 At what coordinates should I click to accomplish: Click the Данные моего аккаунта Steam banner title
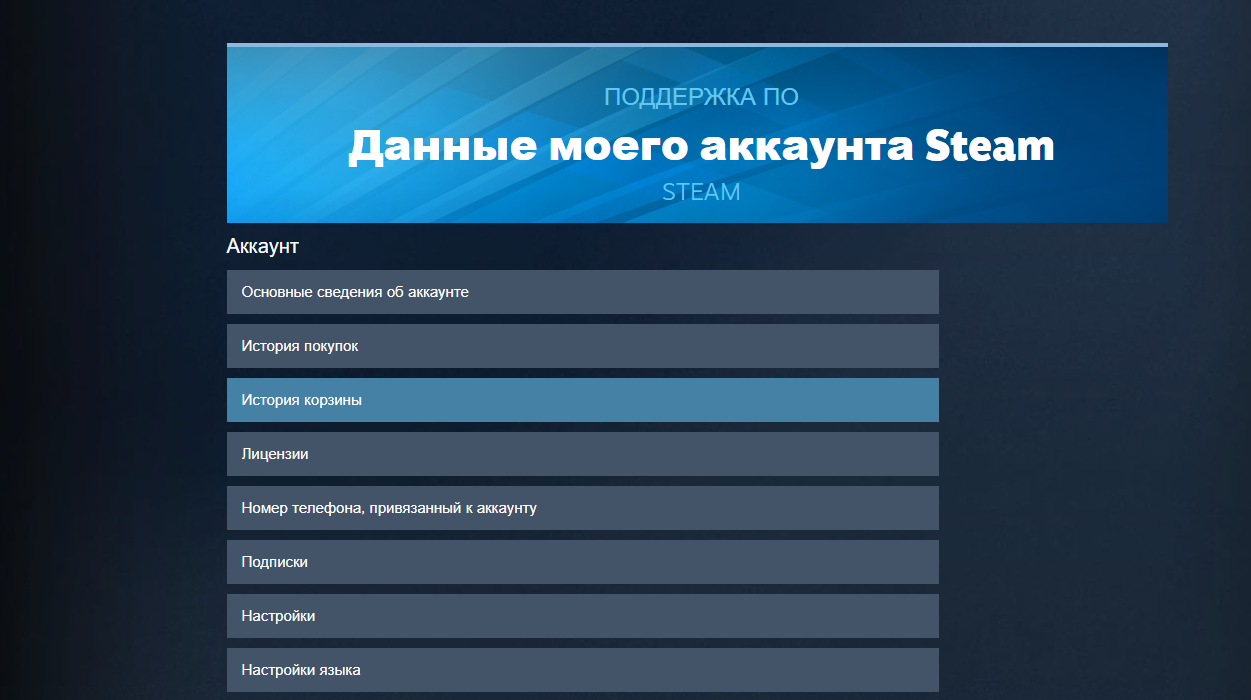coord(701,146)
